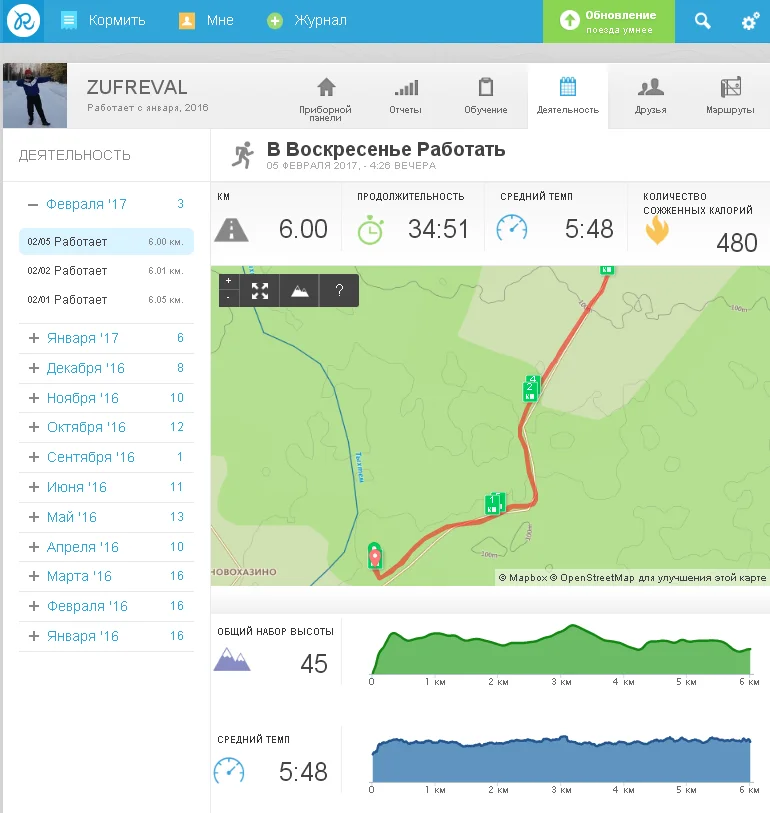
Task: Zoom out the map with minus
Action: (x=228, y=298)
